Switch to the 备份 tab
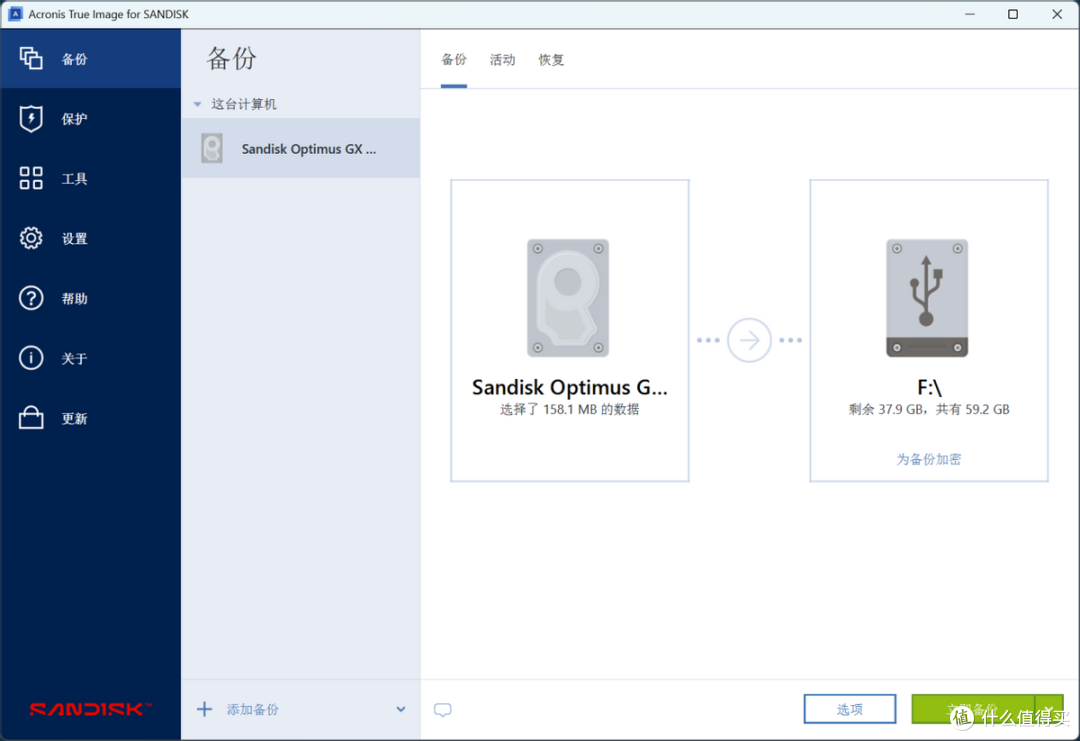The width and height of the screenshot is (1080, 741). coord(454,60)
